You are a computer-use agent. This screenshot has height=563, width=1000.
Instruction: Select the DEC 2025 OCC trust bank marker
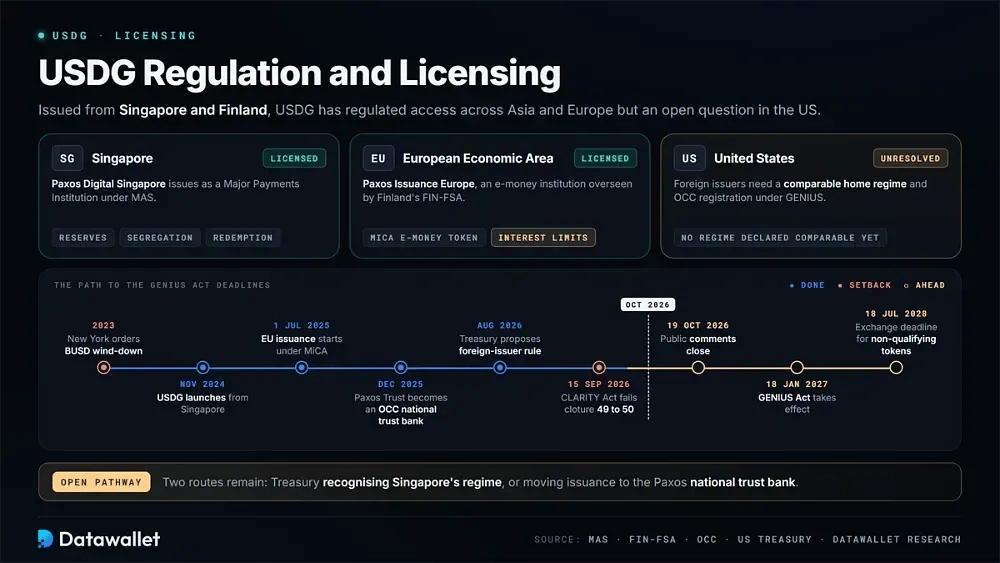pyautogui.click(x=401, y=367)
